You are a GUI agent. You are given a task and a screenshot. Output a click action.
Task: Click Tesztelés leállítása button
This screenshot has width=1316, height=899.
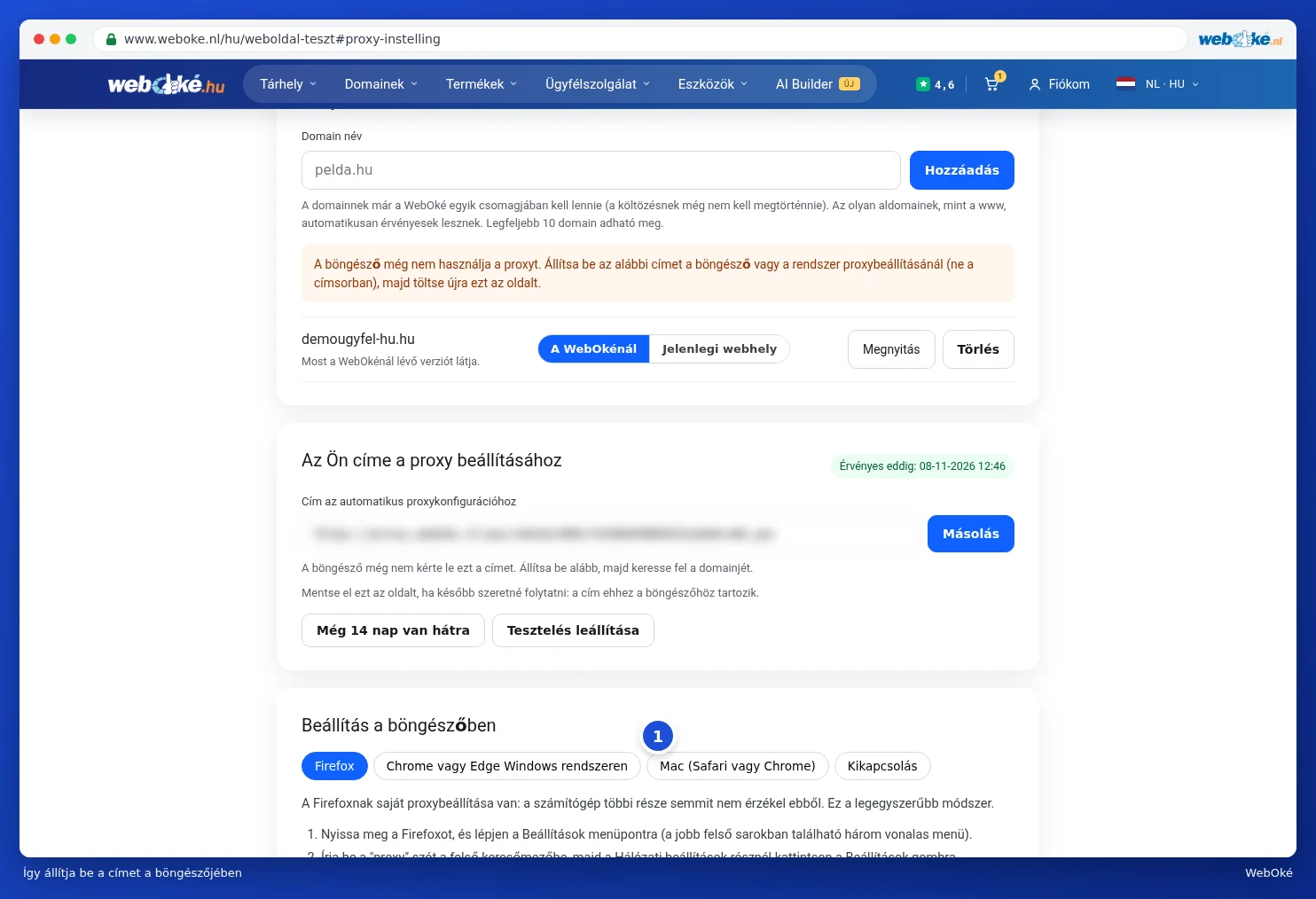(x=573, y=630)
